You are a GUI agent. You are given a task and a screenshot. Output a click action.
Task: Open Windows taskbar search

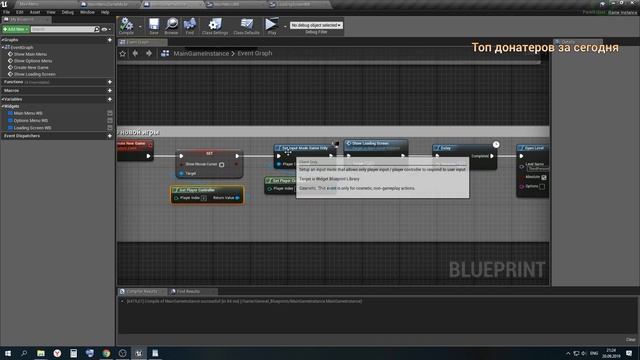(x=24, y=353)
